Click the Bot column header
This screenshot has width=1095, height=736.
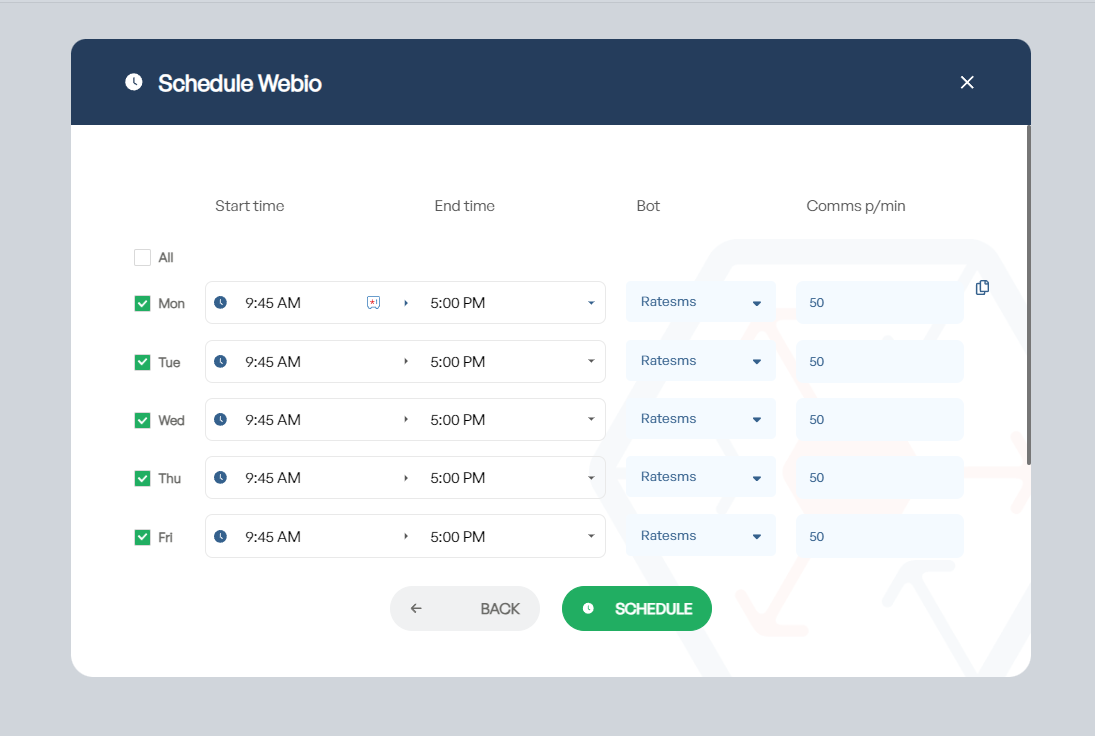[648, 206]
